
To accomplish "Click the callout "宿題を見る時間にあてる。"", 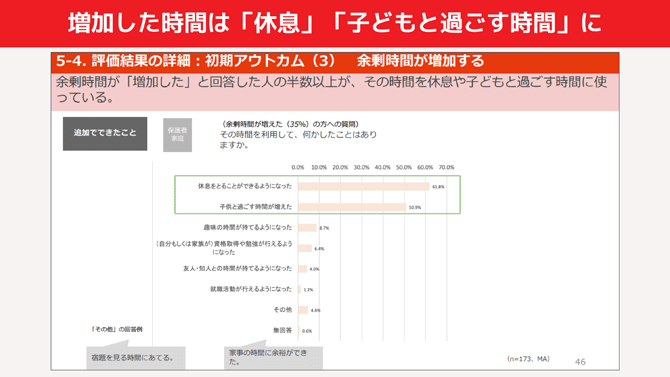I will click(136, 358).
